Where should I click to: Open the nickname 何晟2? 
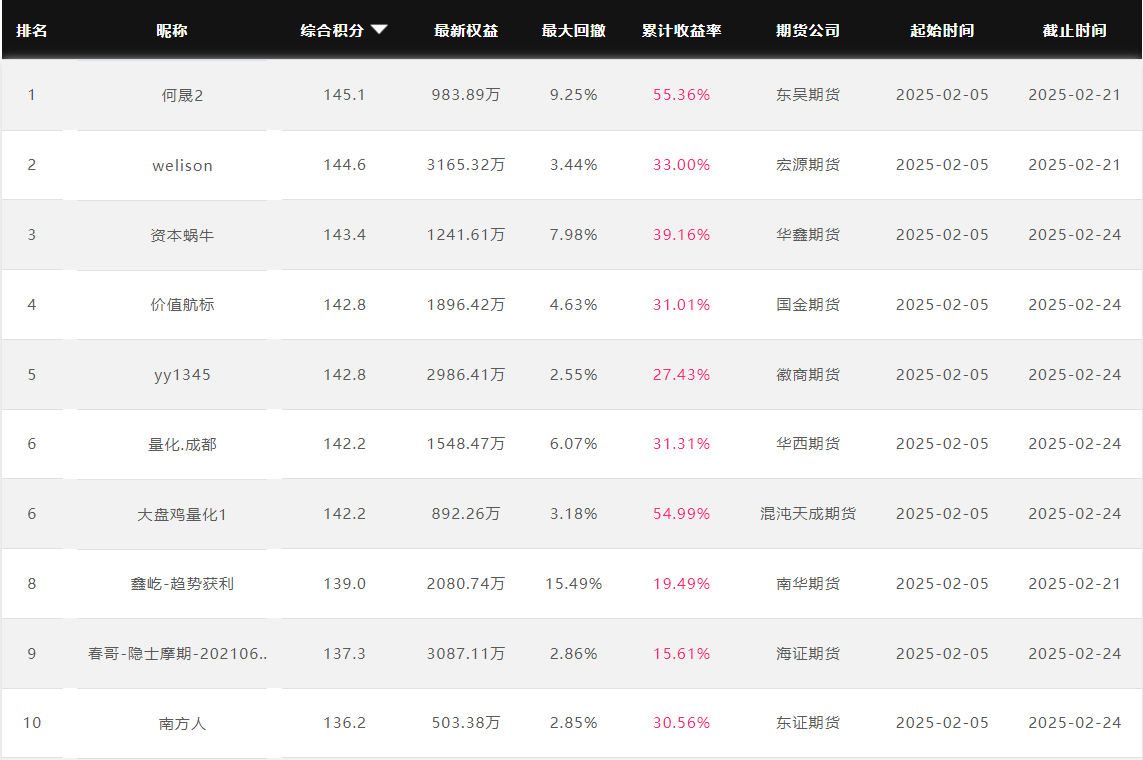coord(182,95)
